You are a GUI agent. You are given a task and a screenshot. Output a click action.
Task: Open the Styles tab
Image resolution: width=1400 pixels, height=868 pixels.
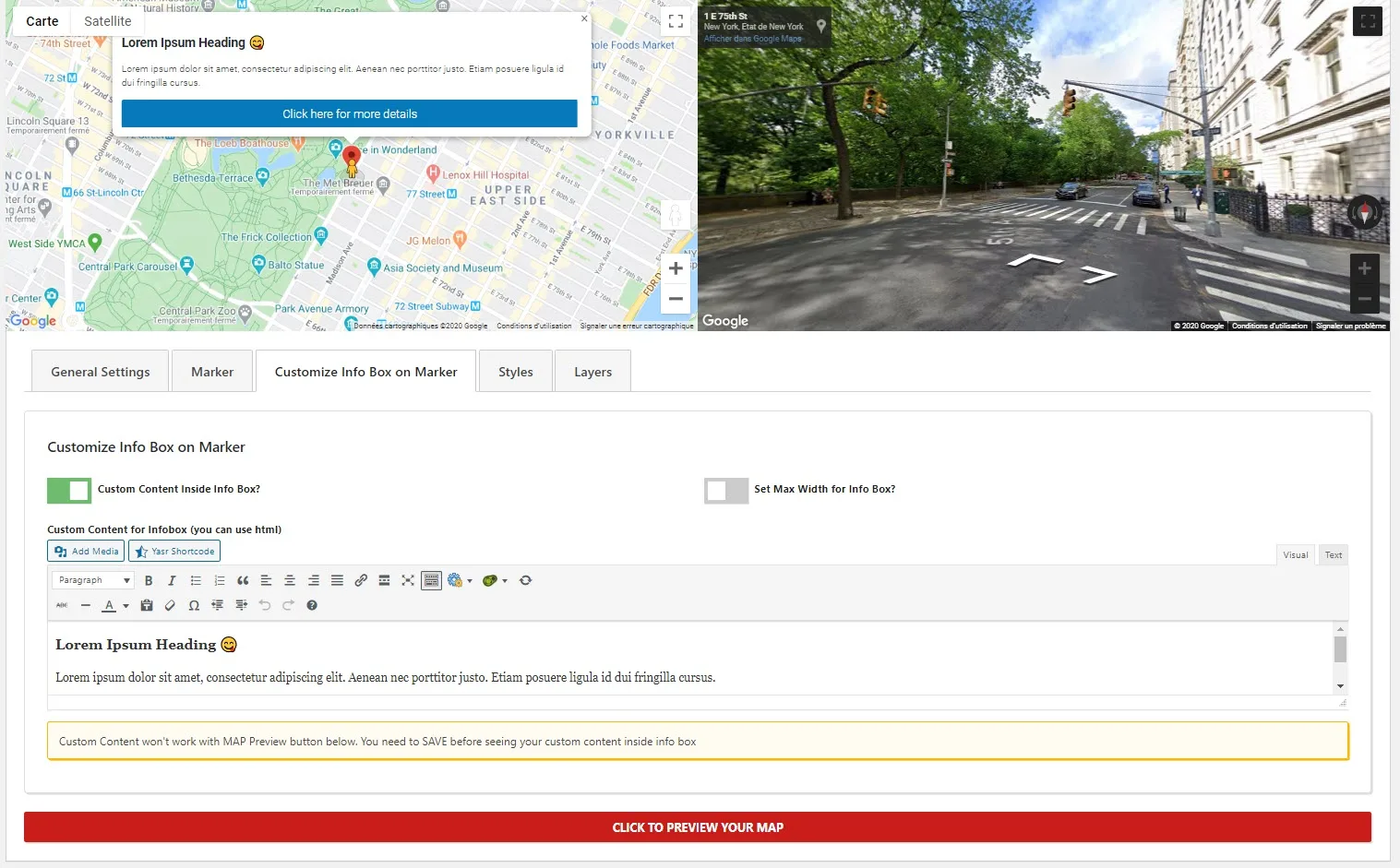coord(515,372)
